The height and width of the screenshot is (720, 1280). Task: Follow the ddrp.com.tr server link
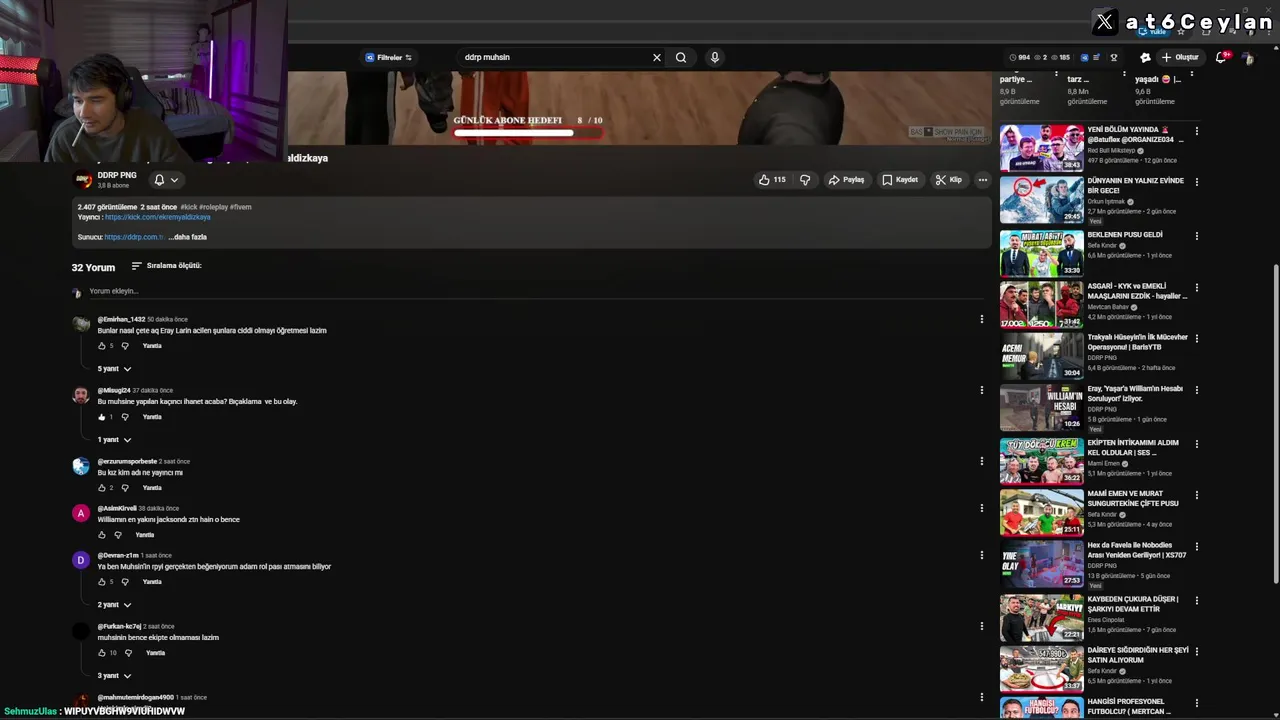(134, 237)
